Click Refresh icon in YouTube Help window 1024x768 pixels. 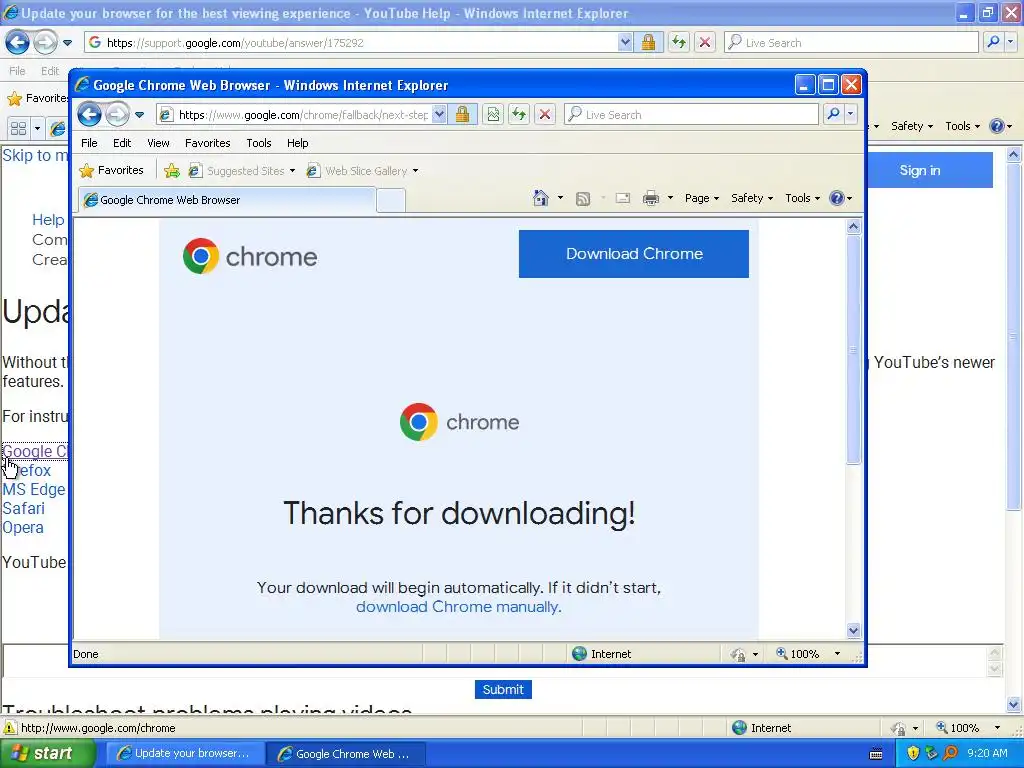coord(679,43)
